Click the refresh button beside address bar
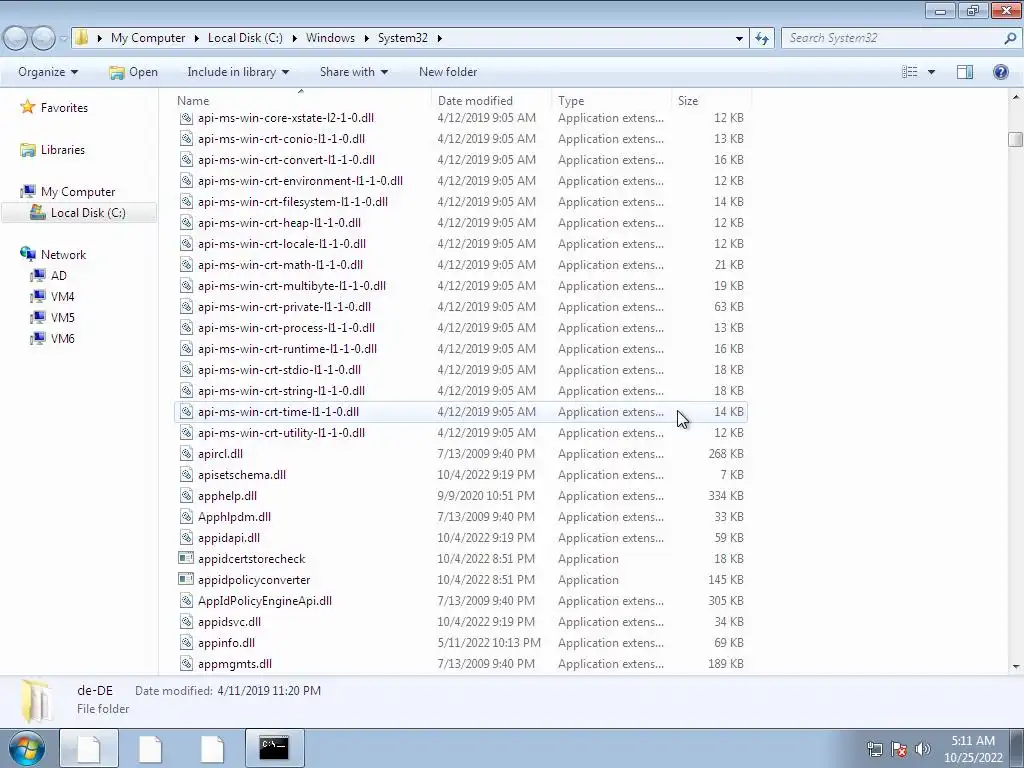This screenshot has height=768, width=1024. pos(762,38)
